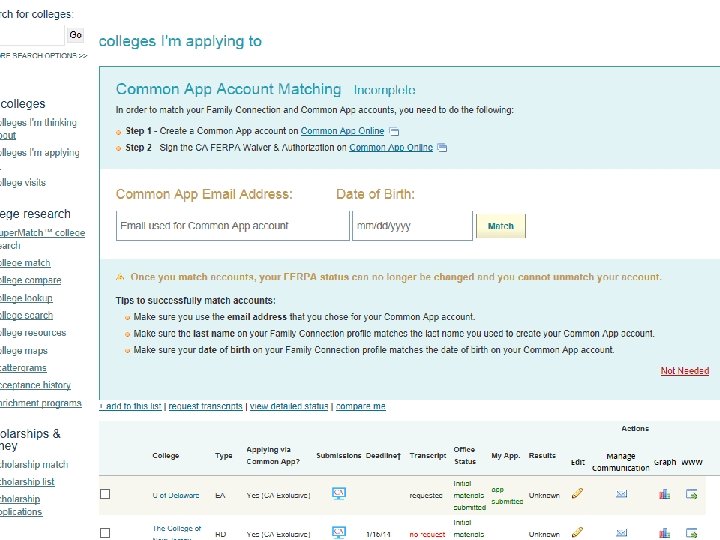Open college lookup sidebar link

26,298
